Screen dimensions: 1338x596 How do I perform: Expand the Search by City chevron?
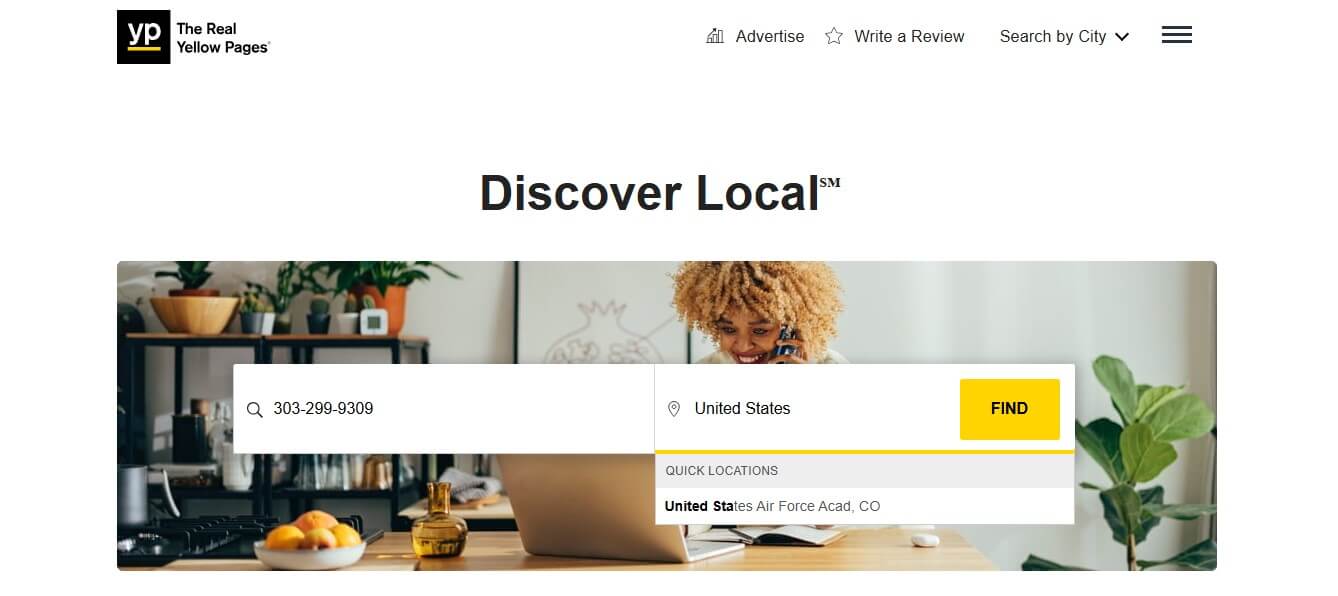point(1122,37)
